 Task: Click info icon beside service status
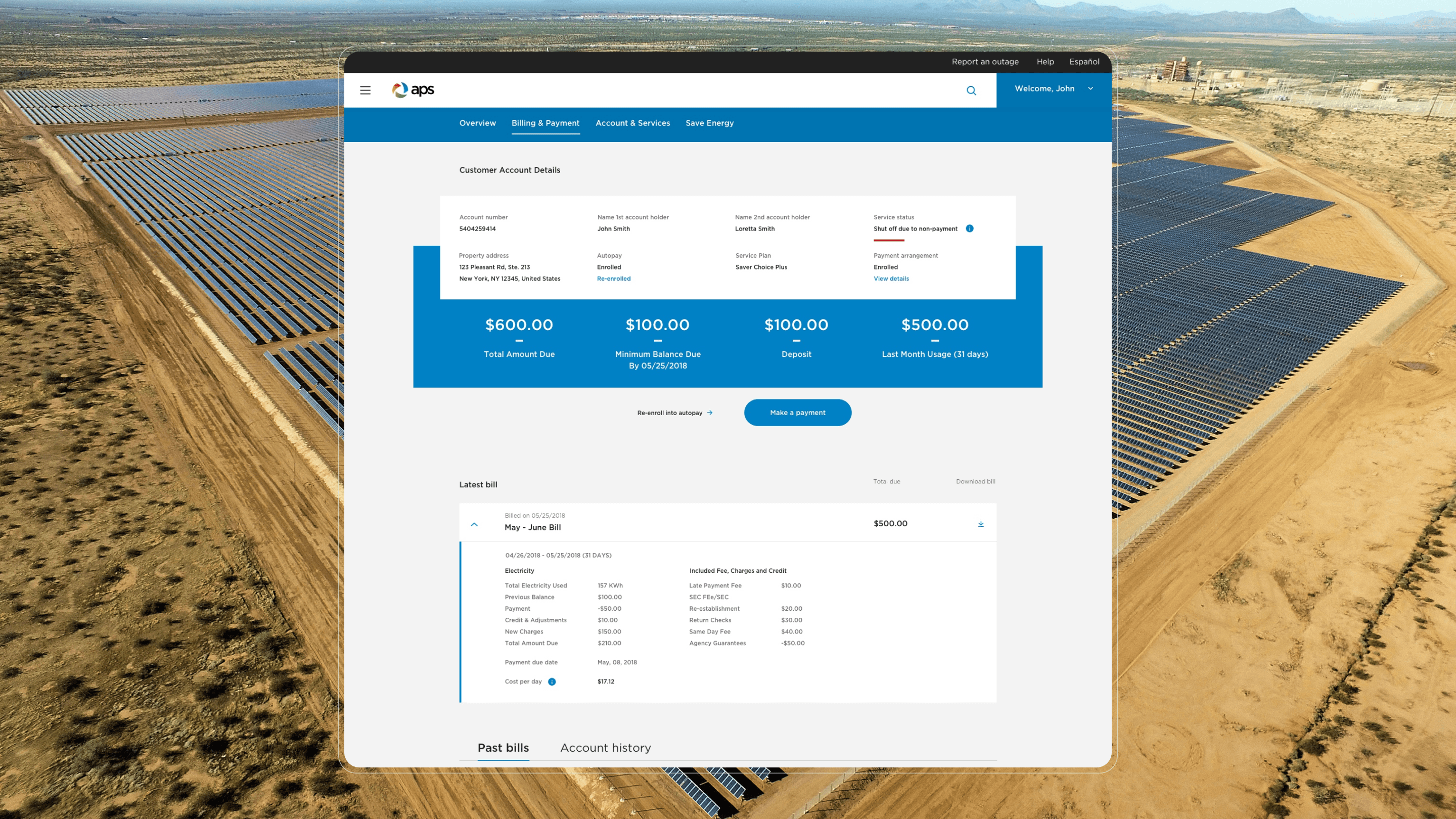pyautogui.click(x=969, y=229)
